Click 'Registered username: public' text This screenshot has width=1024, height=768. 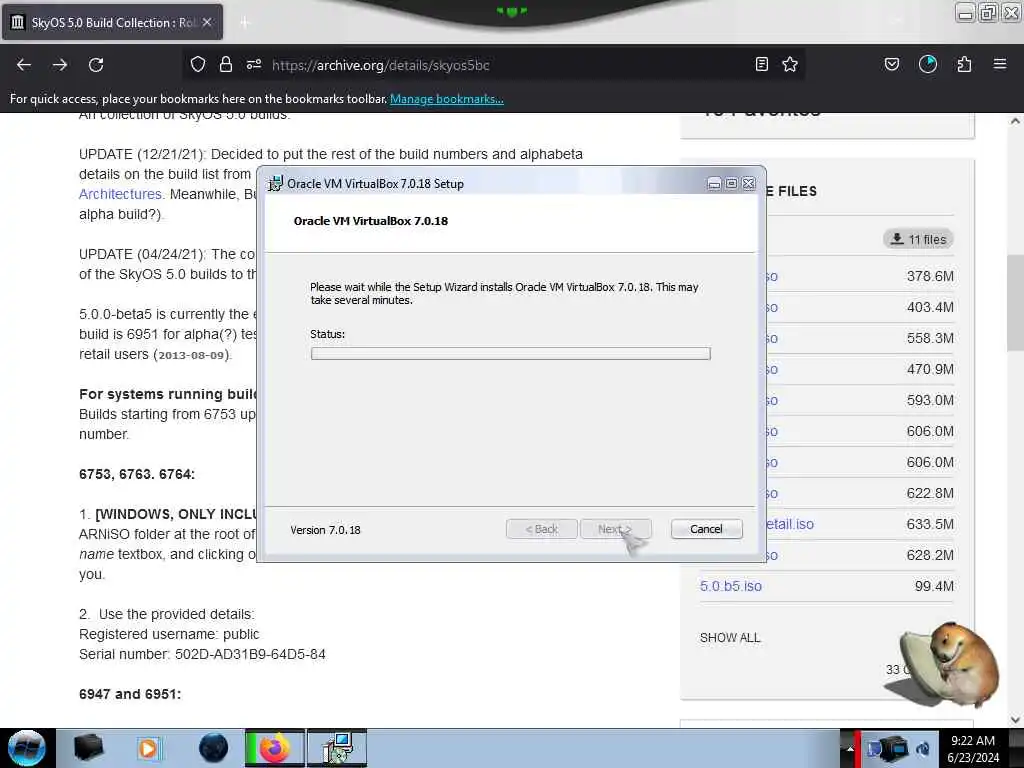coord(169,634)
